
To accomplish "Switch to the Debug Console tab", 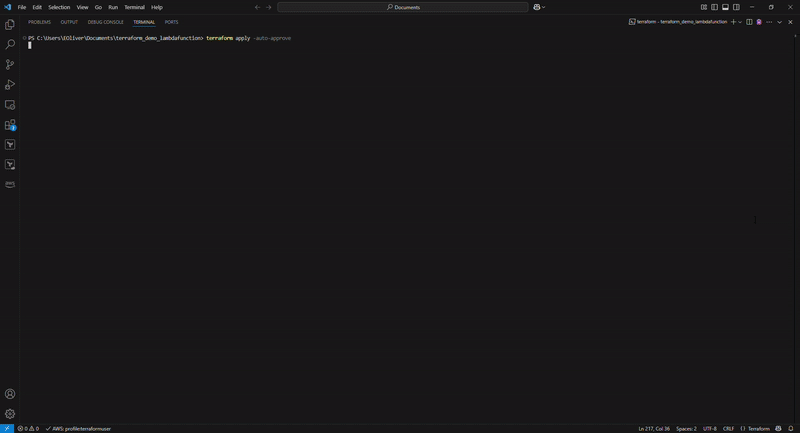I will [x=106, y=22].
